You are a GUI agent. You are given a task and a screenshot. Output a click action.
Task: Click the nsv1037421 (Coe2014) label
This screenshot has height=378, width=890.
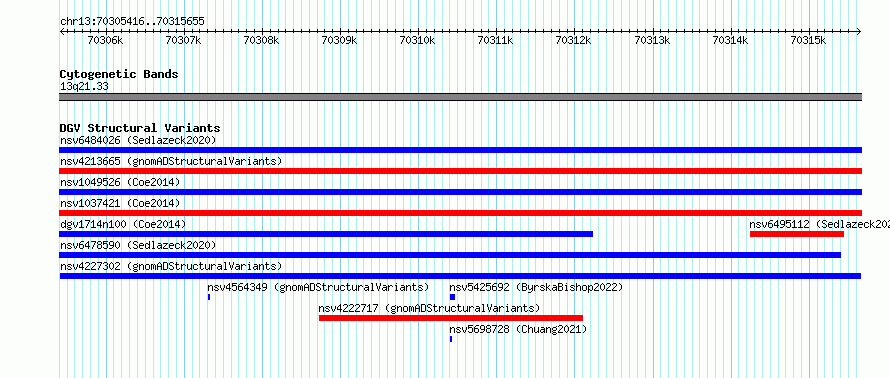click(x=120, y=203)
